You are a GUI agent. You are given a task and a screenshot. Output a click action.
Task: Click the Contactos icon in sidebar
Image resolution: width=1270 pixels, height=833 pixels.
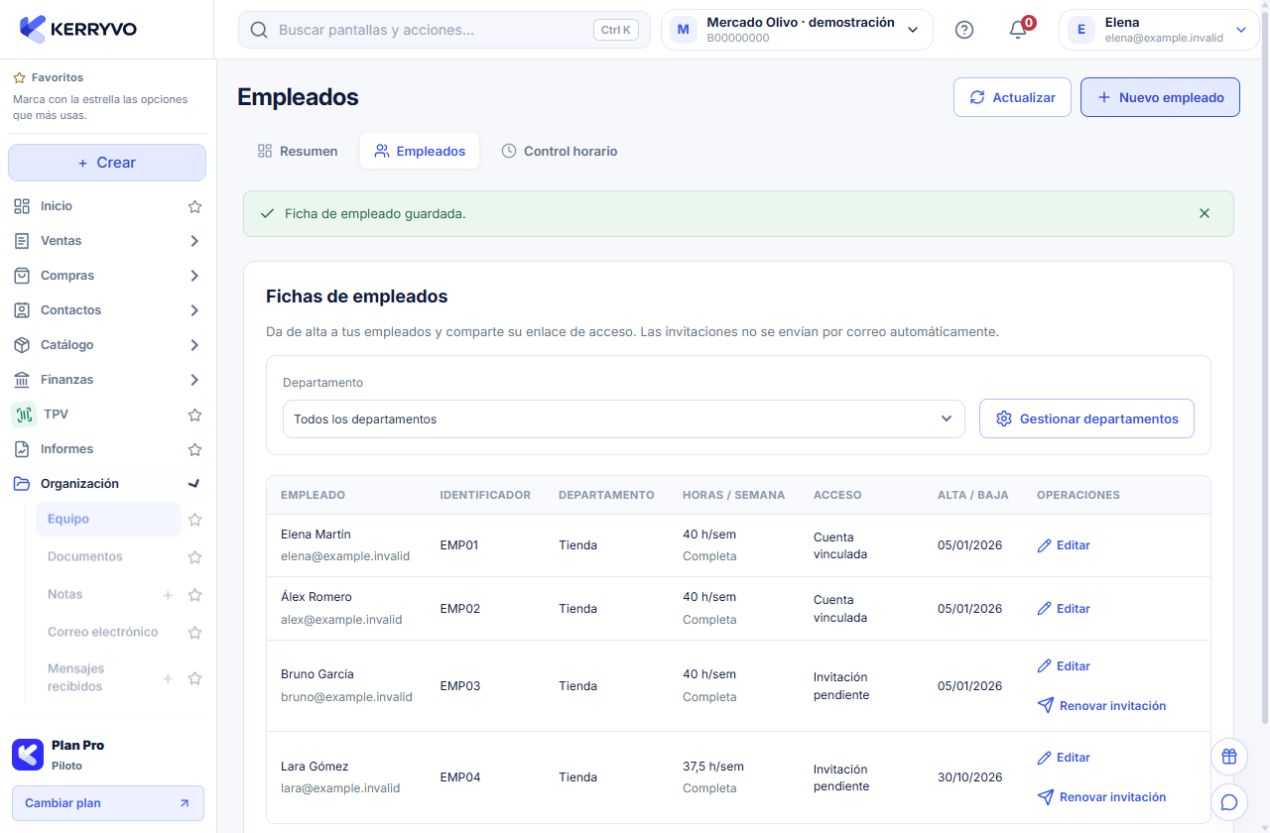21,310
